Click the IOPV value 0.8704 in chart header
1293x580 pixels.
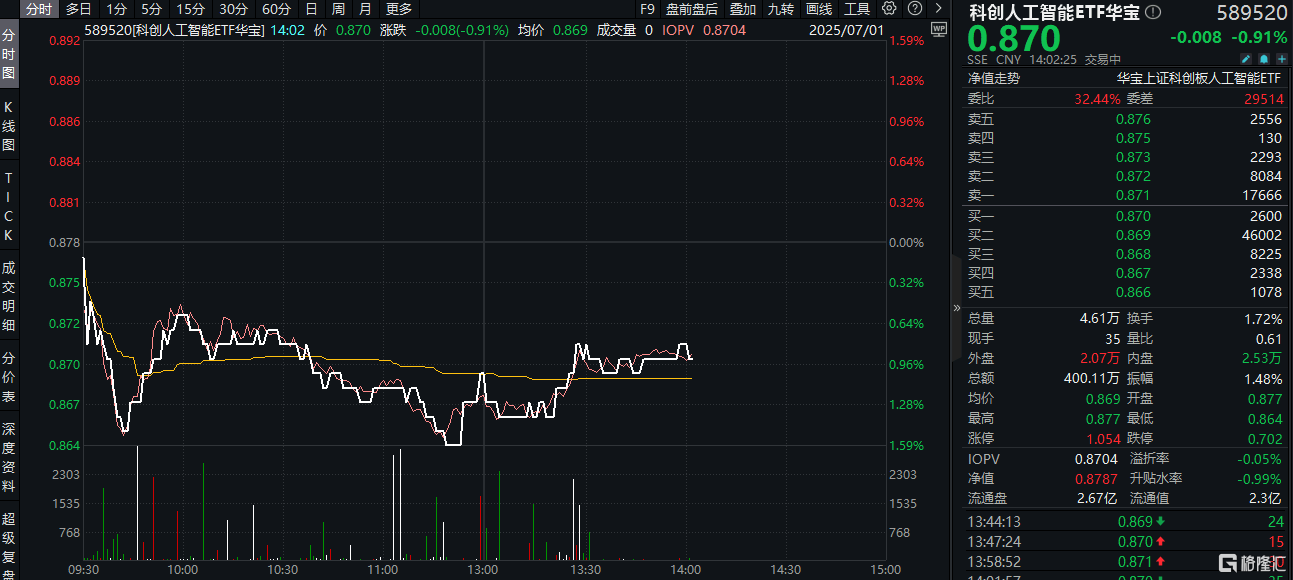click(x=724, y=30)
